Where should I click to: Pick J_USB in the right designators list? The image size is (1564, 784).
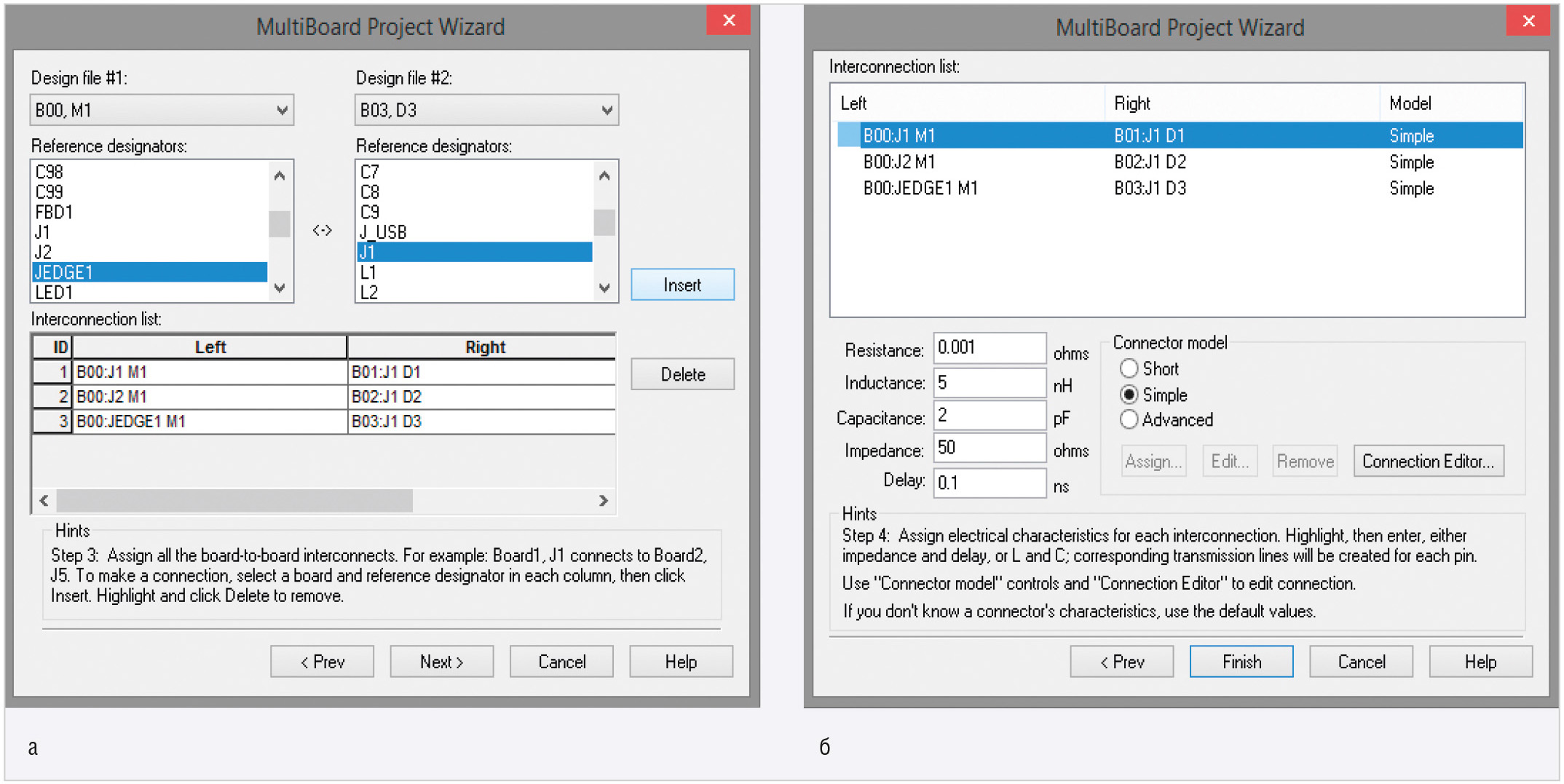[x=473, y=232]
